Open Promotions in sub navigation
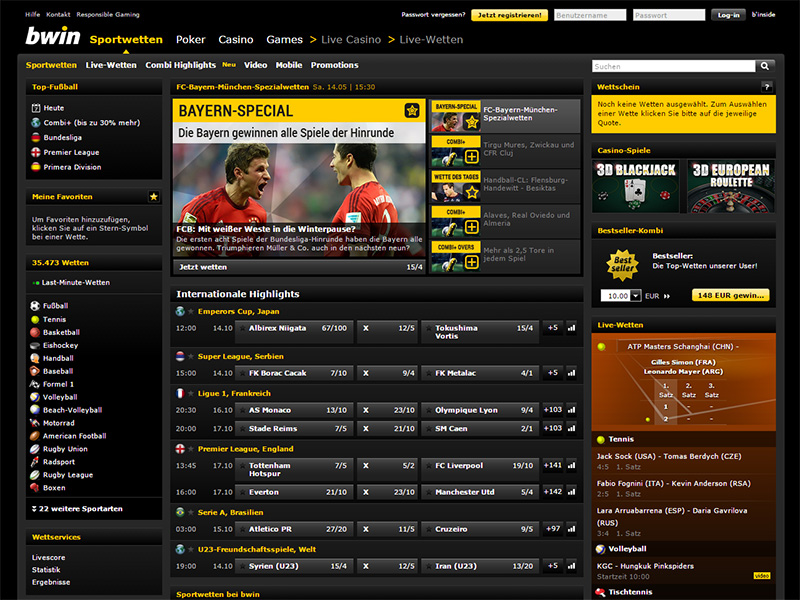Screen dimensions: 800x600 (335, 65)
